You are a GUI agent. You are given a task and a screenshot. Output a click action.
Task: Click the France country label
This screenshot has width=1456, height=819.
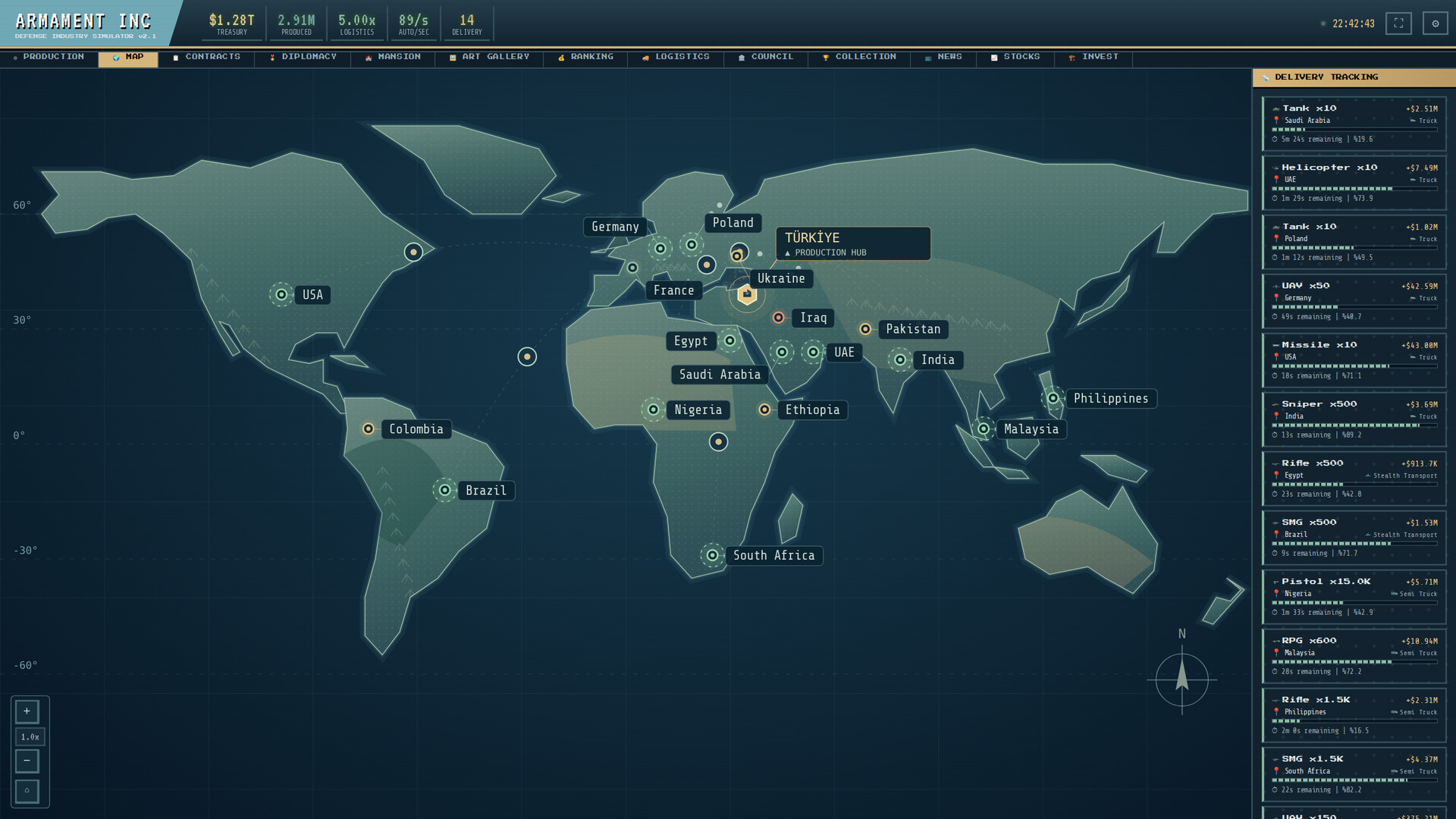(673, 290)
